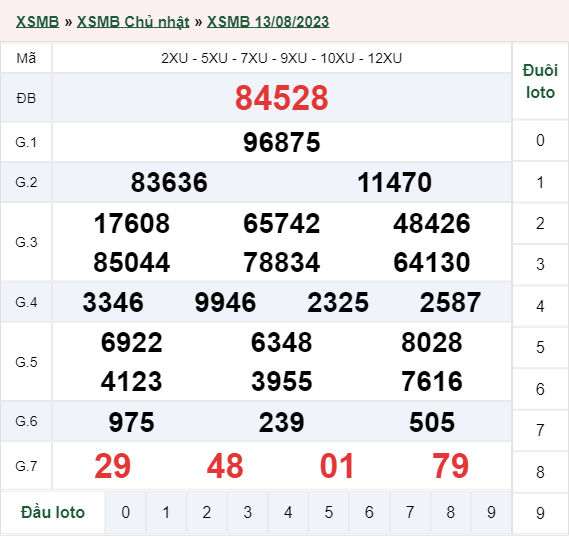This screenshot has height=536, width=569.
Task: Select Đầu loto filter digit 7
Action: tap(410, 512)
